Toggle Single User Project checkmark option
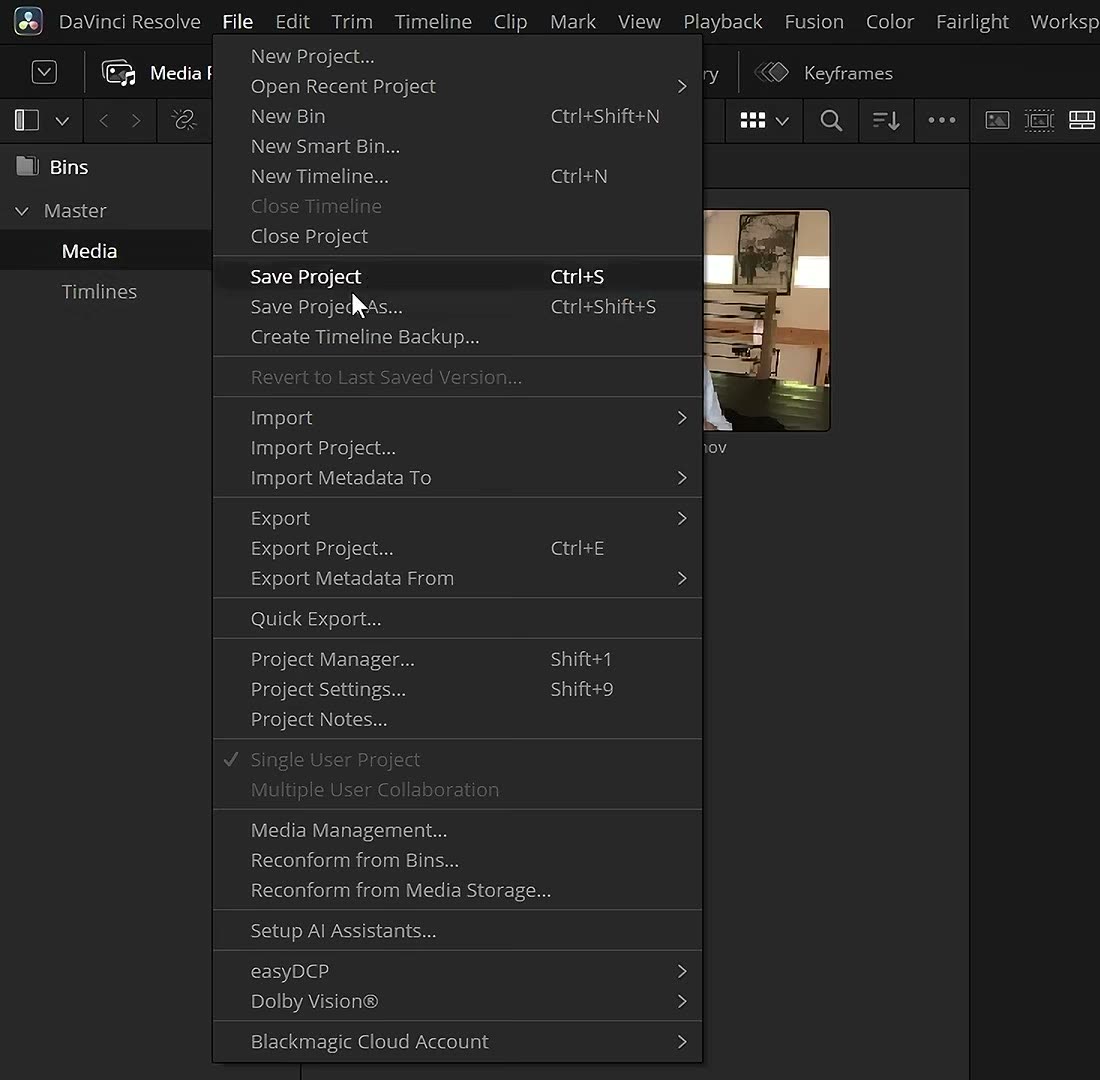Screen dimensions: 1100x1080 457,759
